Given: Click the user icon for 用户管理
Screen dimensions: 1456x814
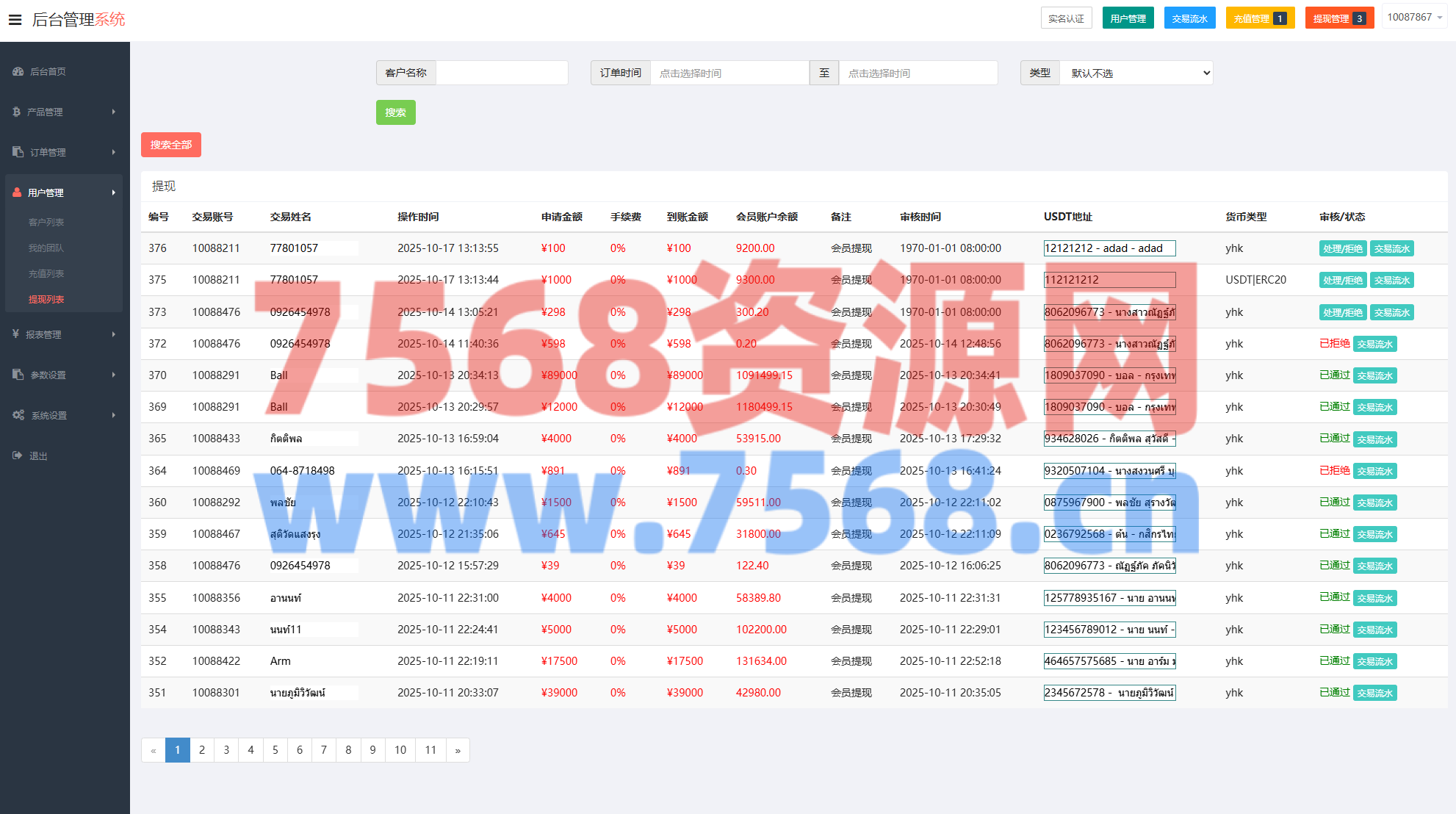Looking at the screenshot, I should coord(17,192).
